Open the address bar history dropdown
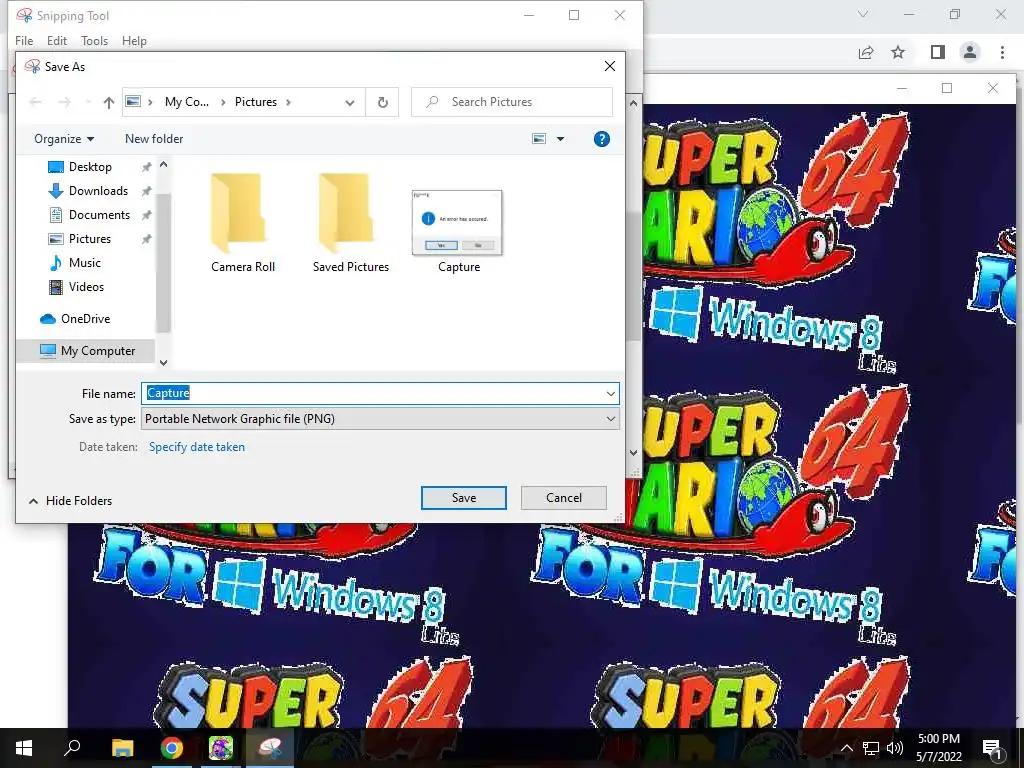1024x768 pixels. pyautogui.click(x=350, y=103)
